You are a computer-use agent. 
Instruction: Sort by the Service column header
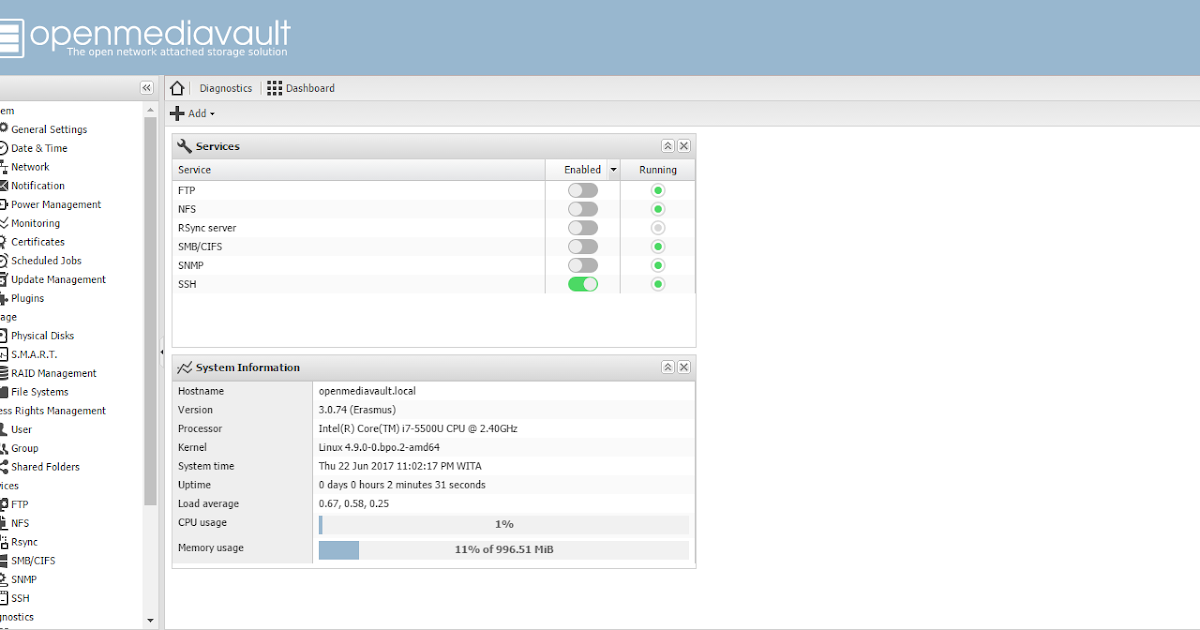359,170
